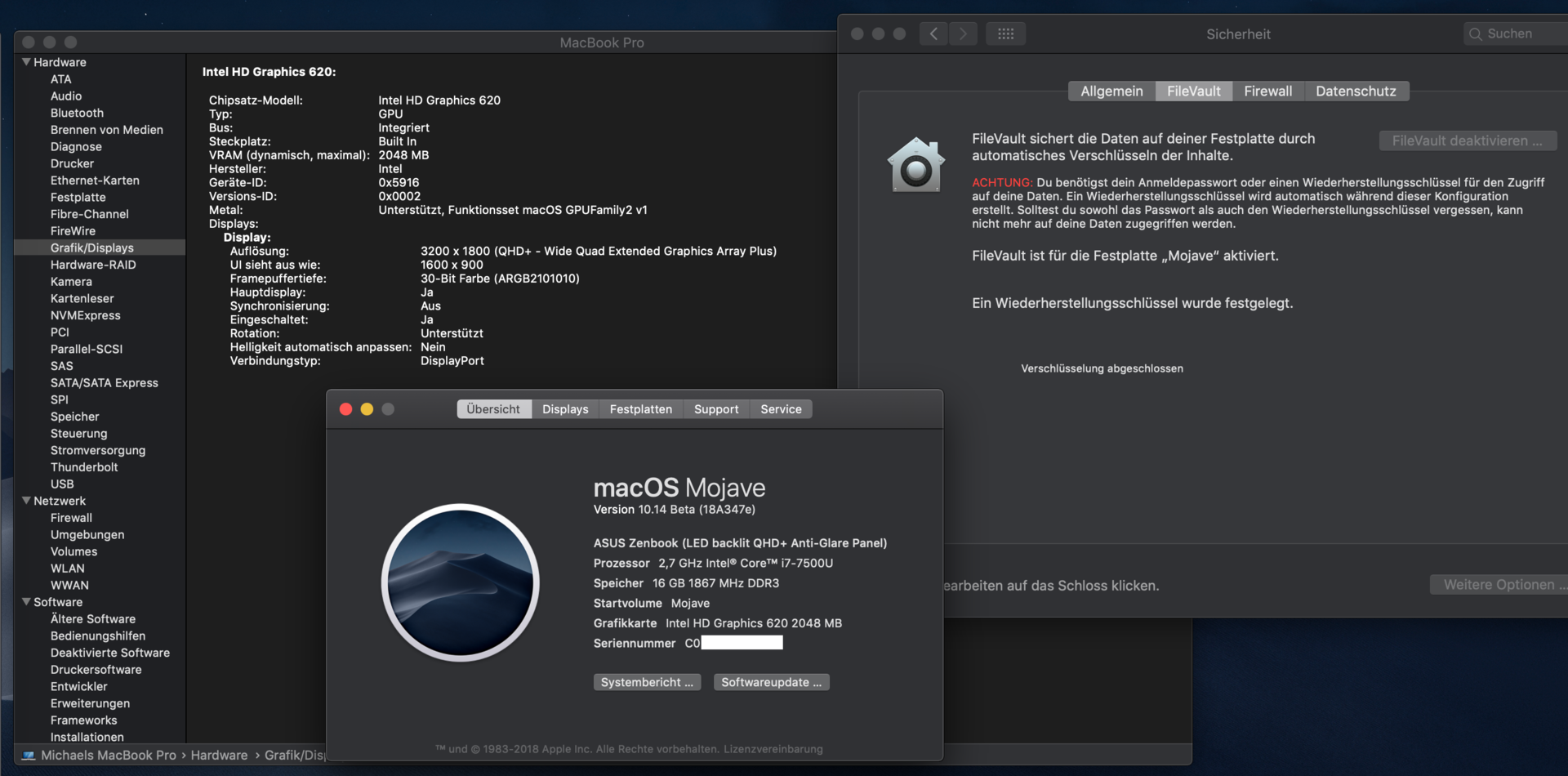1568x776 pixels.
Task: Open the Support tab
Action: pos(716,409)
